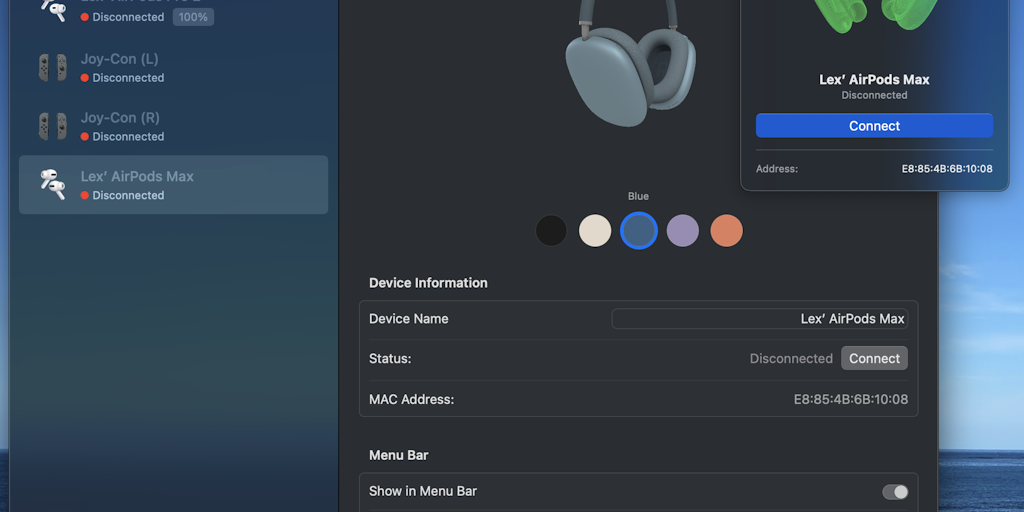1024x512 pixels.
Task: Select Joy-Con (R) in the device list
Action: coord(173,126)
